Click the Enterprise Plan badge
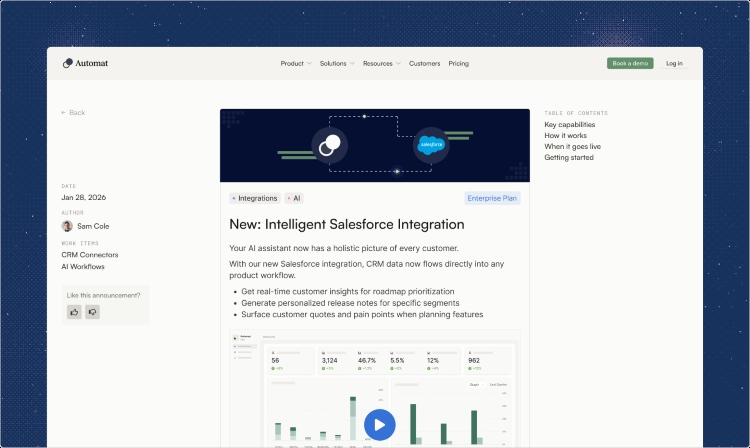 (x=492, y=198)
